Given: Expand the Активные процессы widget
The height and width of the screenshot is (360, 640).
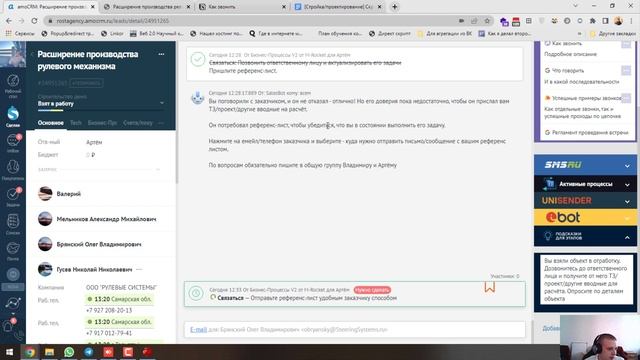Looking at the screenshot, I should click(585, 184).
